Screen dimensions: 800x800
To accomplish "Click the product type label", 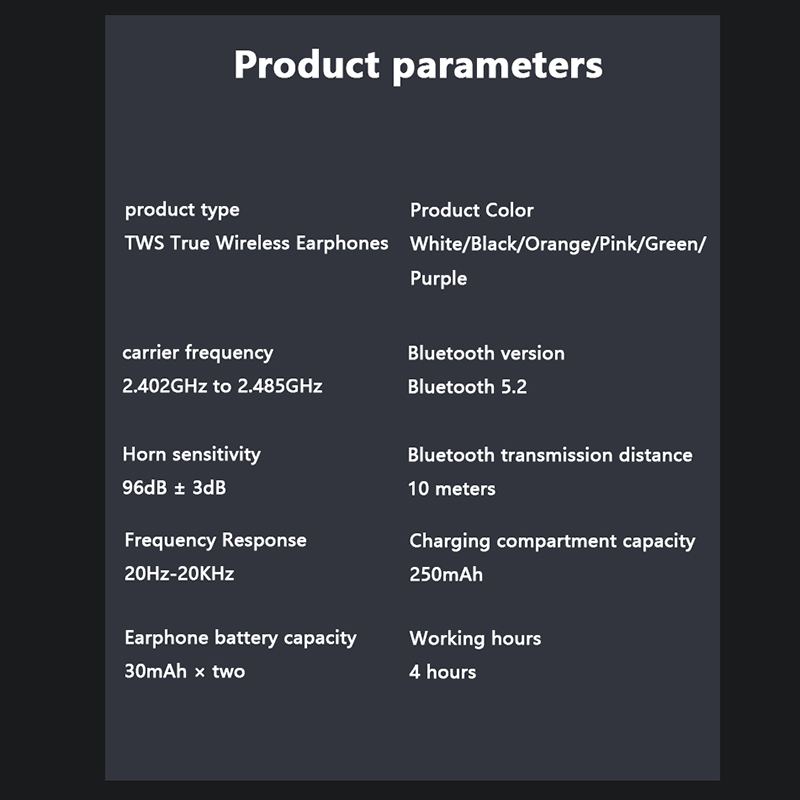I will point(182,210).
